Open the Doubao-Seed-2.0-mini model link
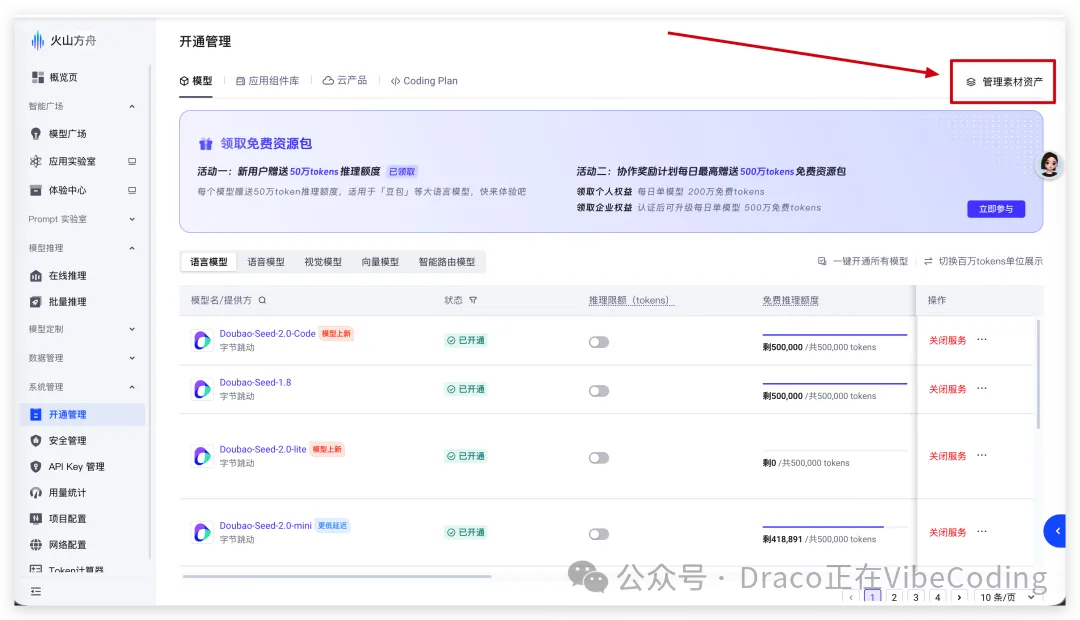The width and height of the screenshot is (1080, 620). [266, 526]
